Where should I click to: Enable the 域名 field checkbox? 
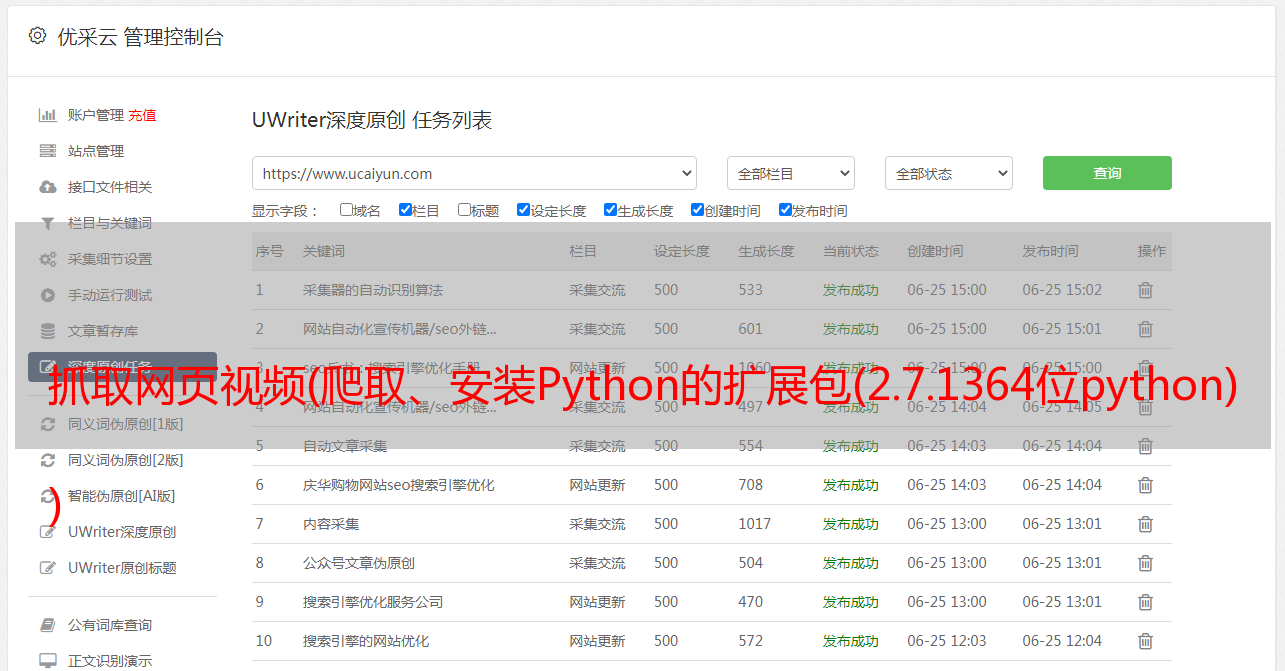(x=346, y=210)
